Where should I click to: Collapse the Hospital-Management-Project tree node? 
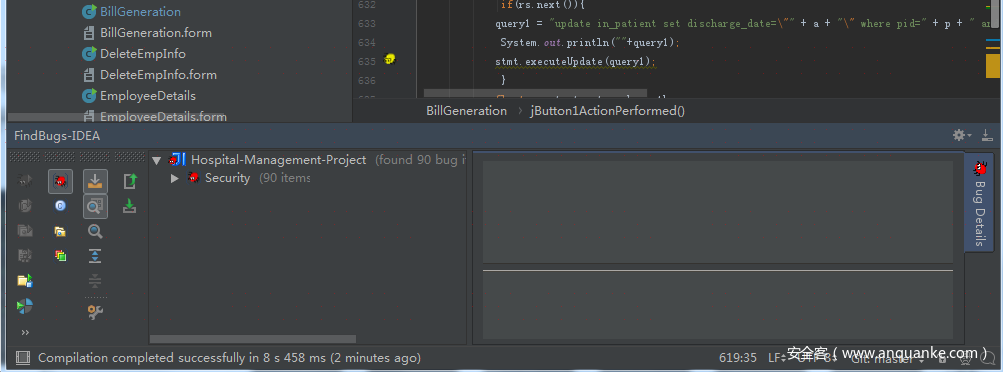click(x=157, y=160)
